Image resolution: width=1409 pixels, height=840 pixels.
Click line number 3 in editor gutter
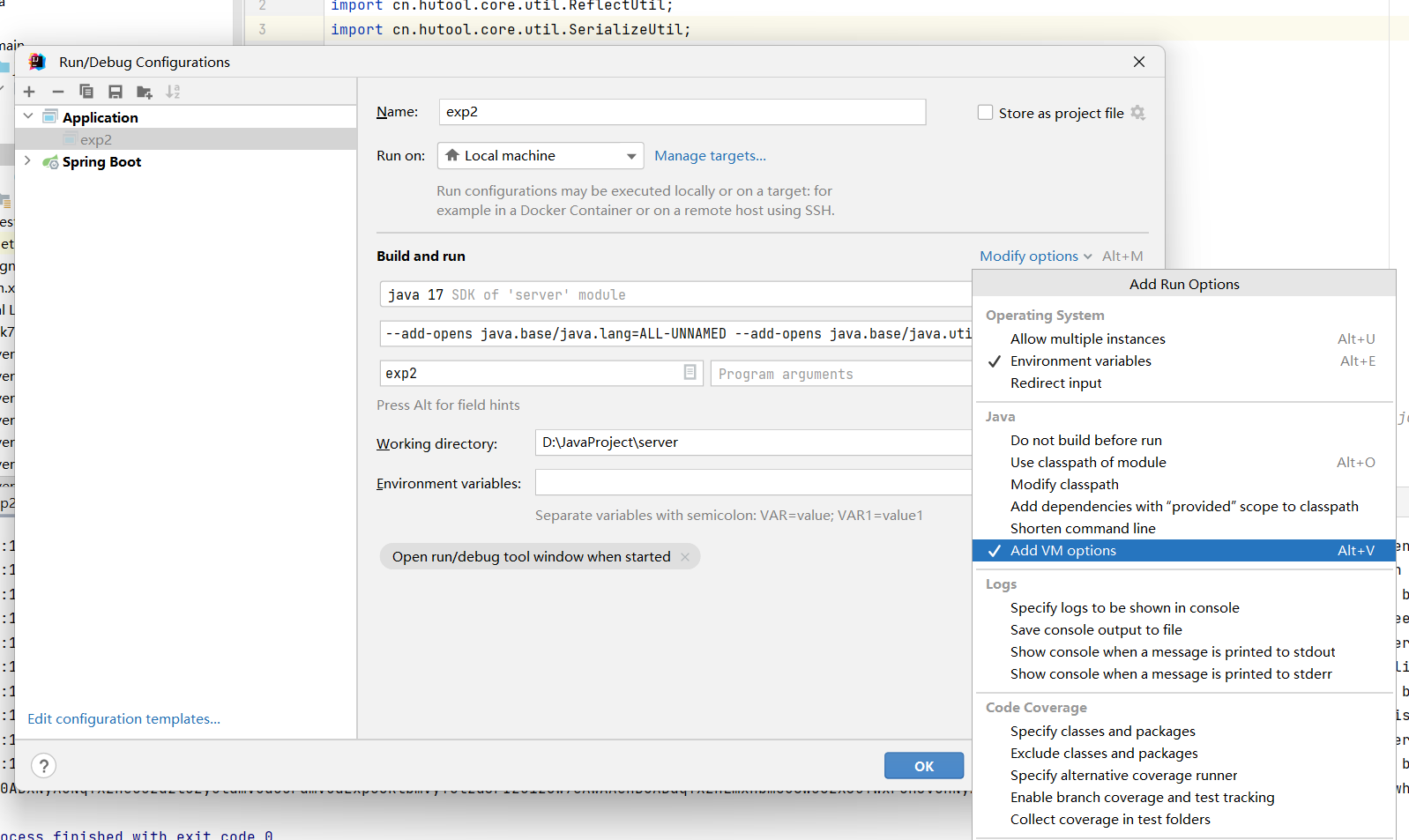click(x=262, y=29)
